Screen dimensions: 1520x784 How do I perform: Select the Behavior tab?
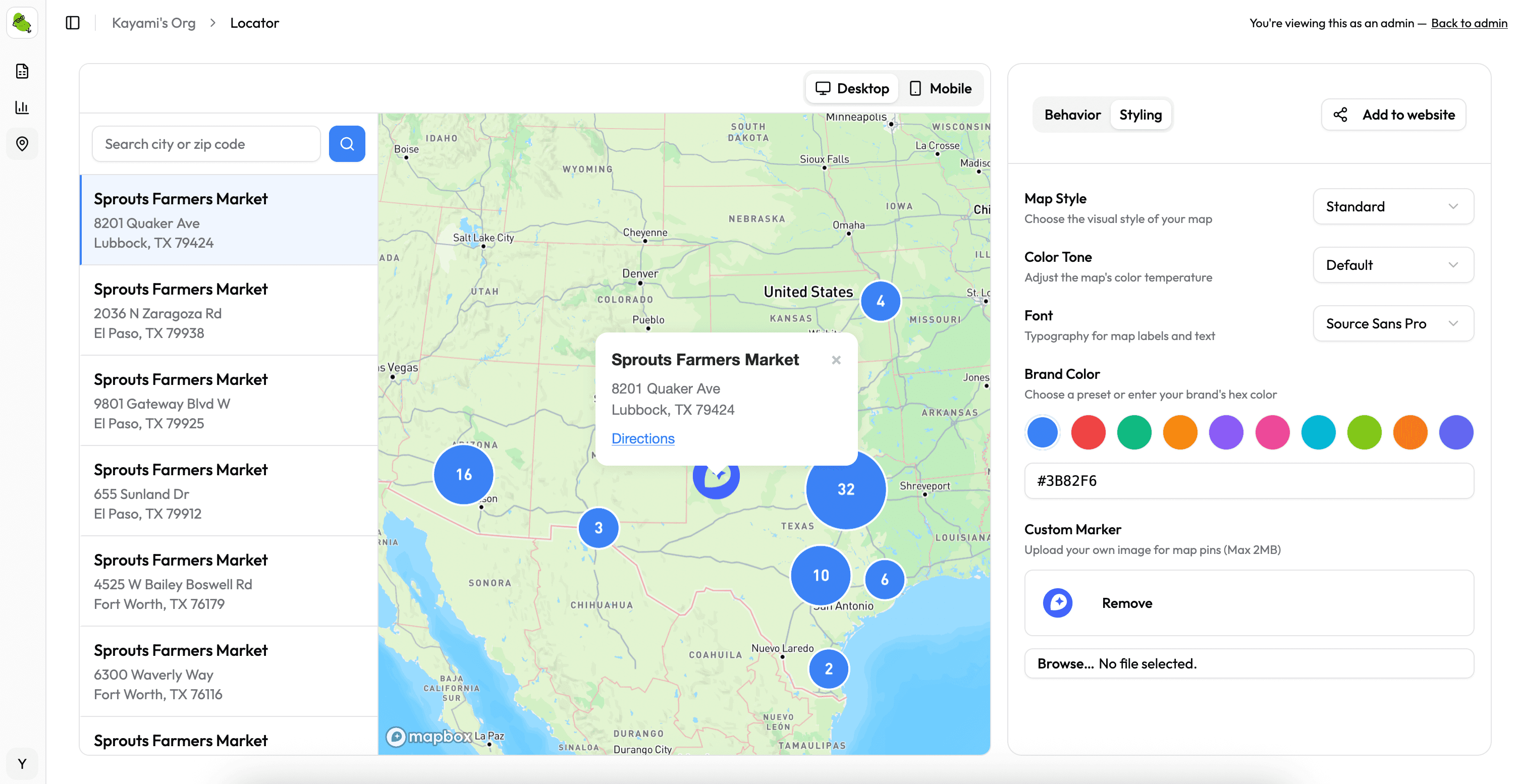pos(1072,115)
